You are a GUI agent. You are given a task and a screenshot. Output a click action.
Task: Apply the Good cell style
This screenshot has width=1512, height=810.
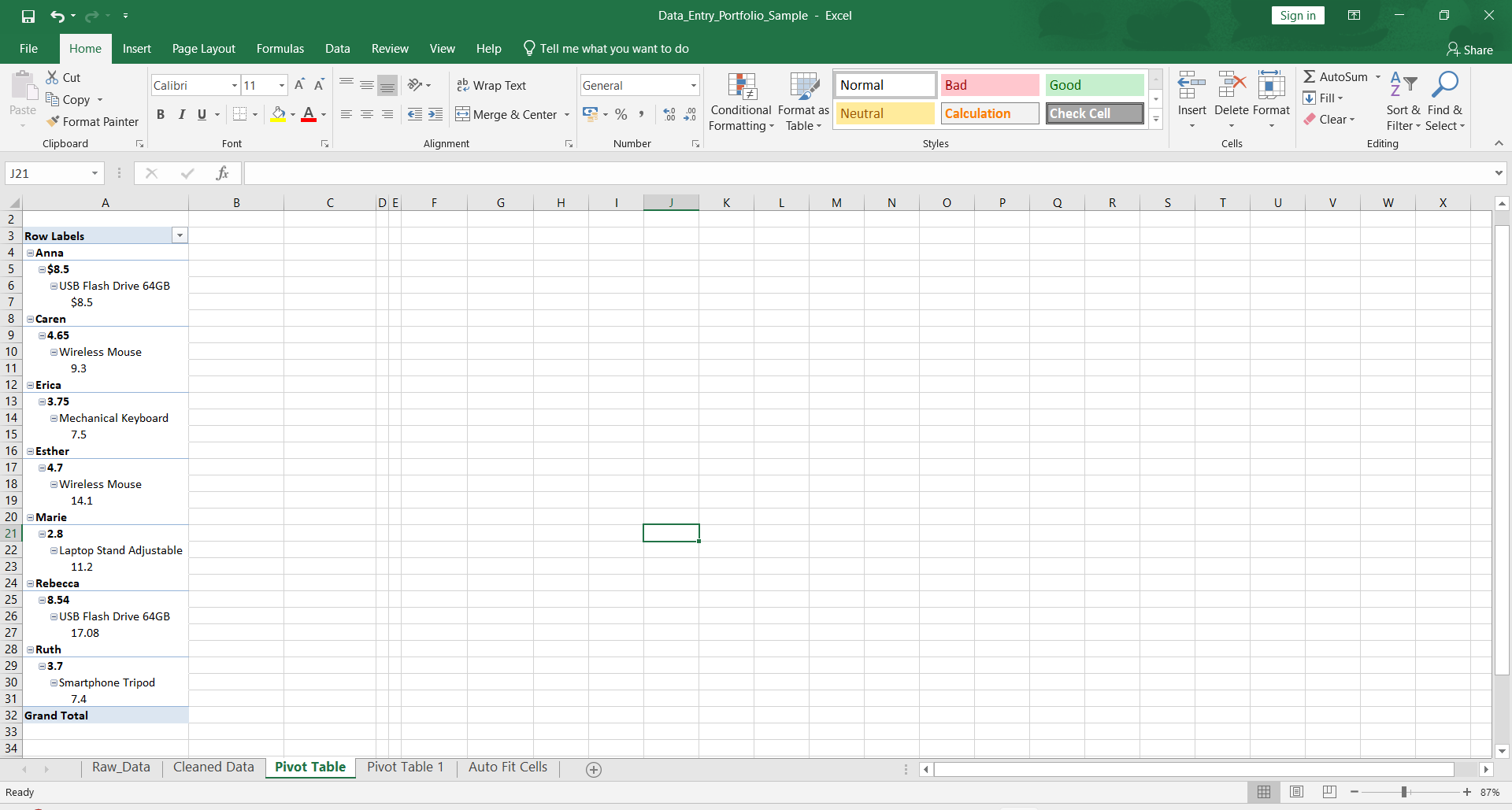click(1095, 85)
